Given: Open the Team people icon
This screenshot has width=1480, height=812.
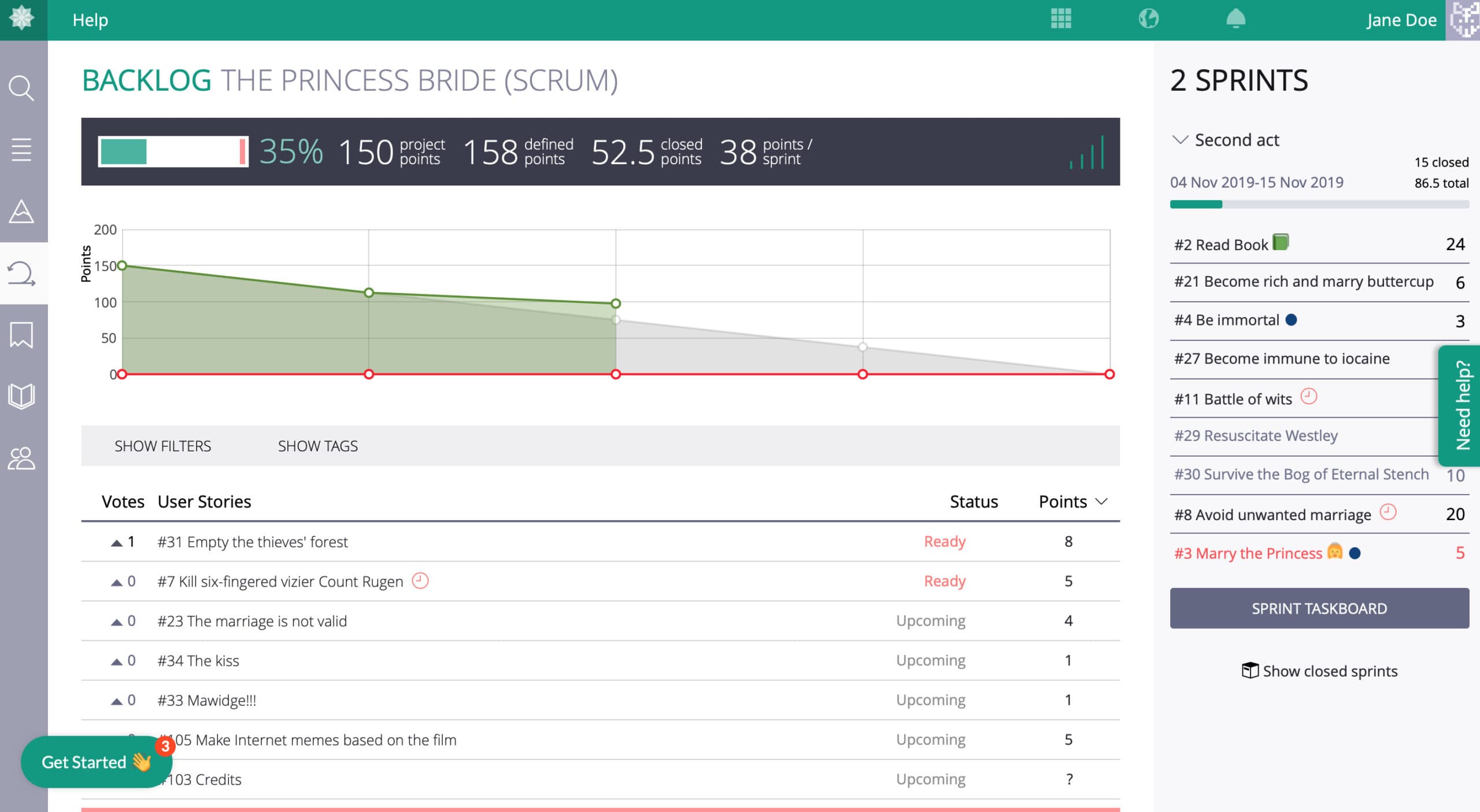Looking at the screenshot, I should (21, 459).
